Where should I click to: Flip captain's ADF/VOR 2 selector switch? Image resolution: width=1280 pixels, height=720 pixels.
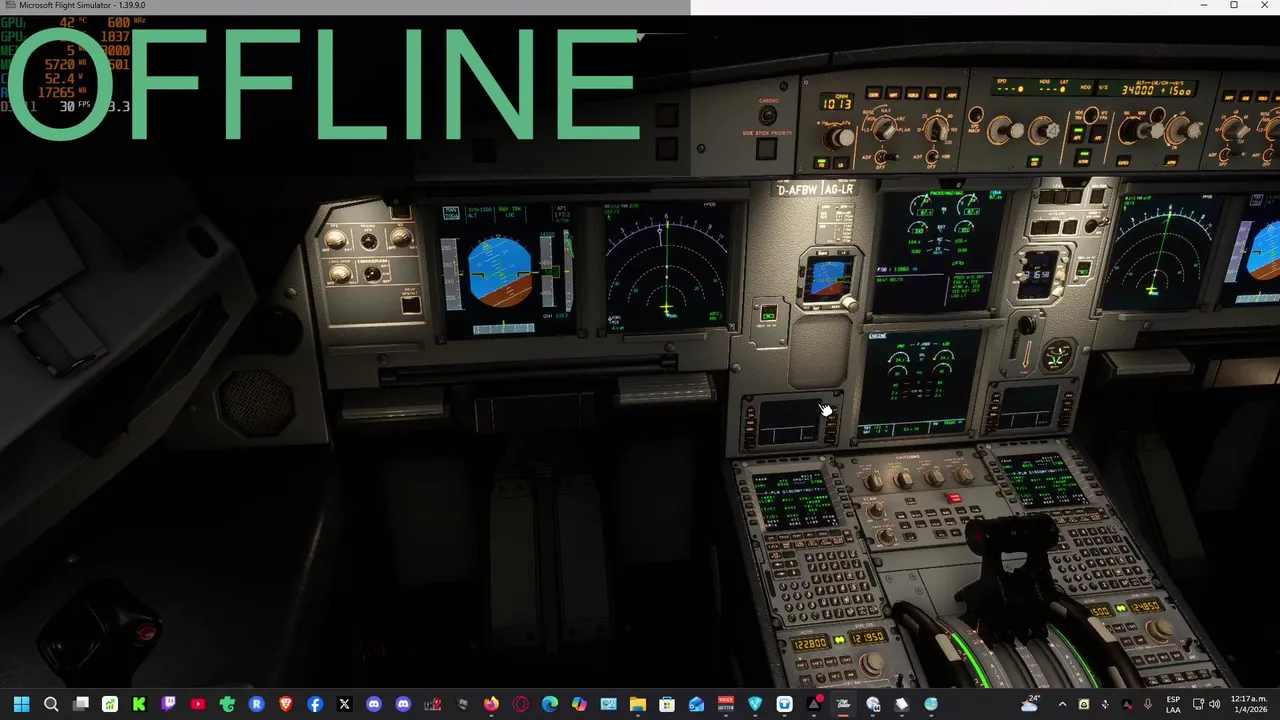coord(932,157)
